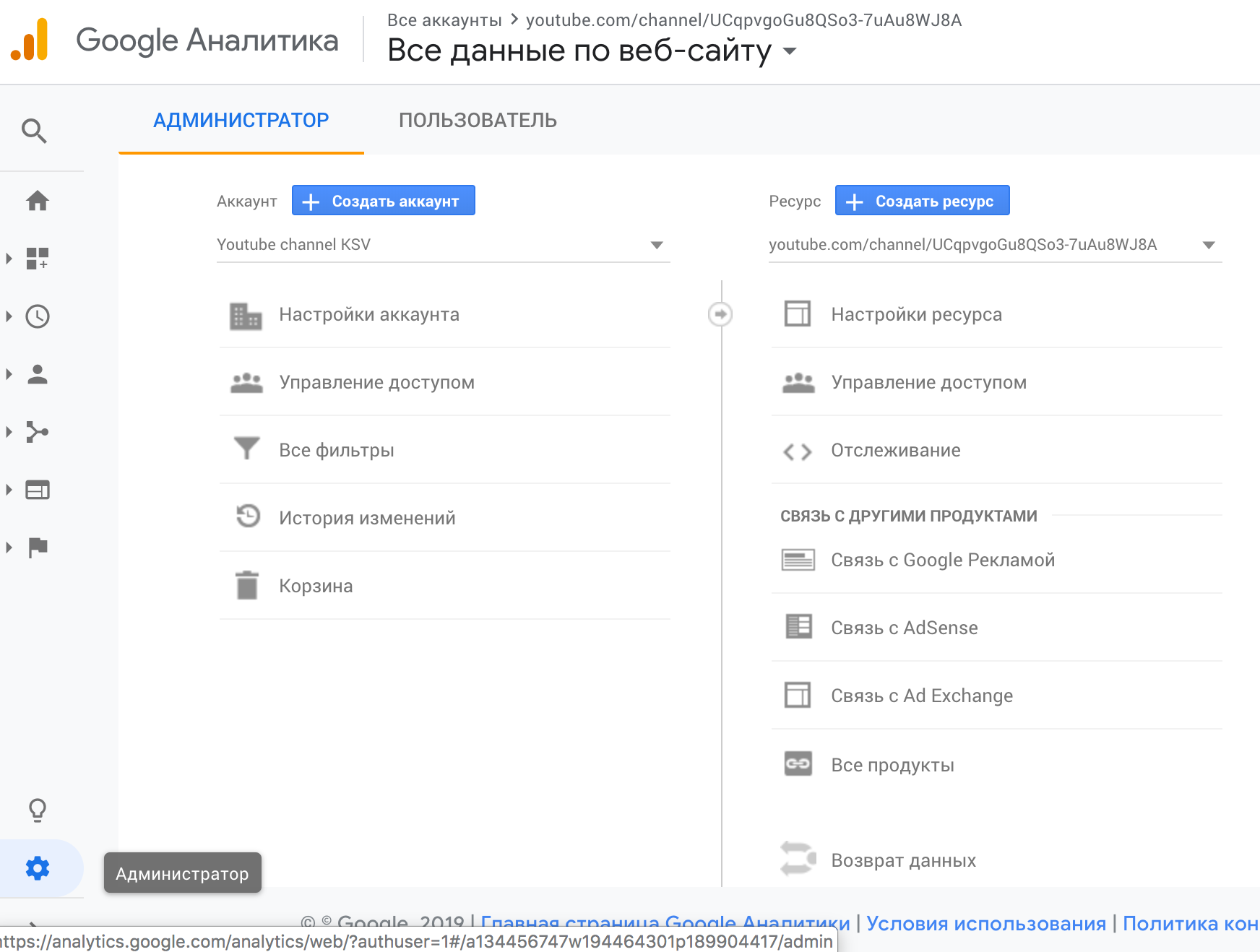Open Customization dashboard icon in sidebar
Screen dimensions: 1260x952
[38, 258]
